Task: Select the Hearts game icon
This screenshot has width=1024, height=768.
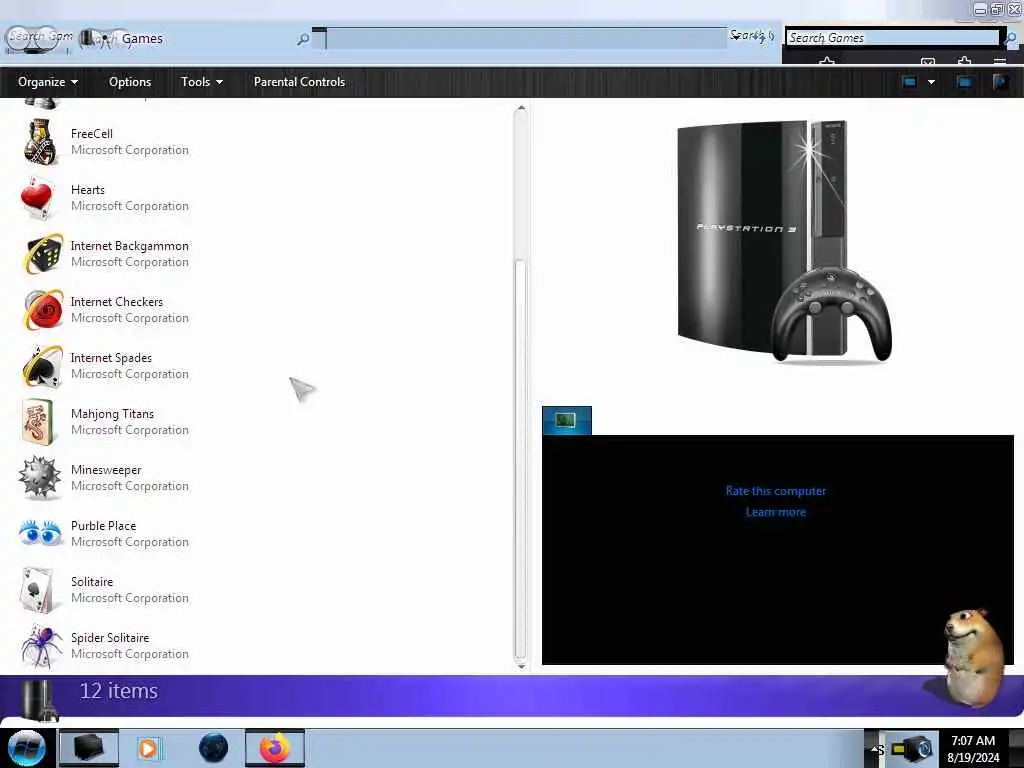Action: click(38, 198)
